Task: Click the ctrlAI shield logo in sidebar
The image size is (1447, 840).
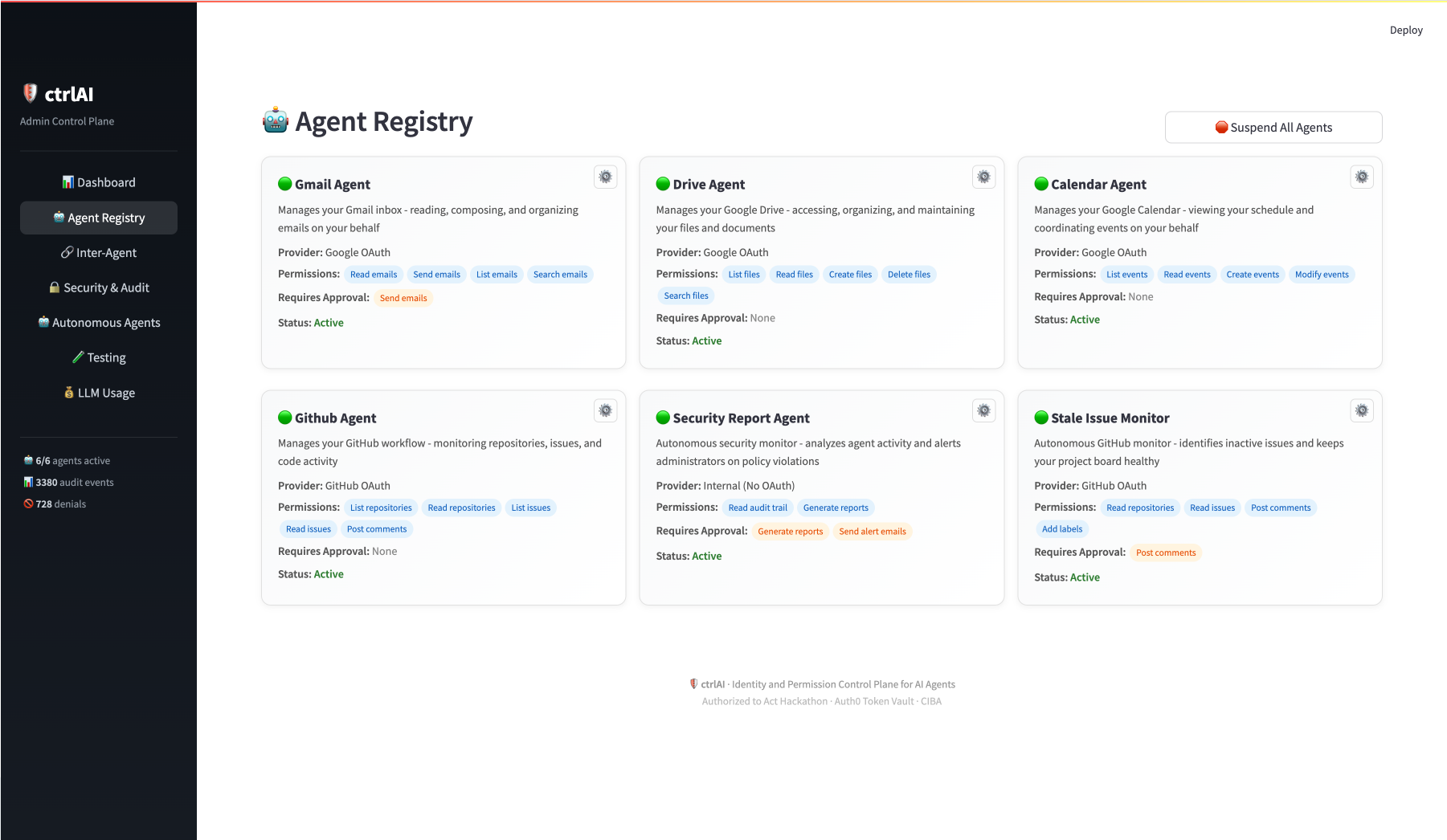Action: (x=31, y=93)
